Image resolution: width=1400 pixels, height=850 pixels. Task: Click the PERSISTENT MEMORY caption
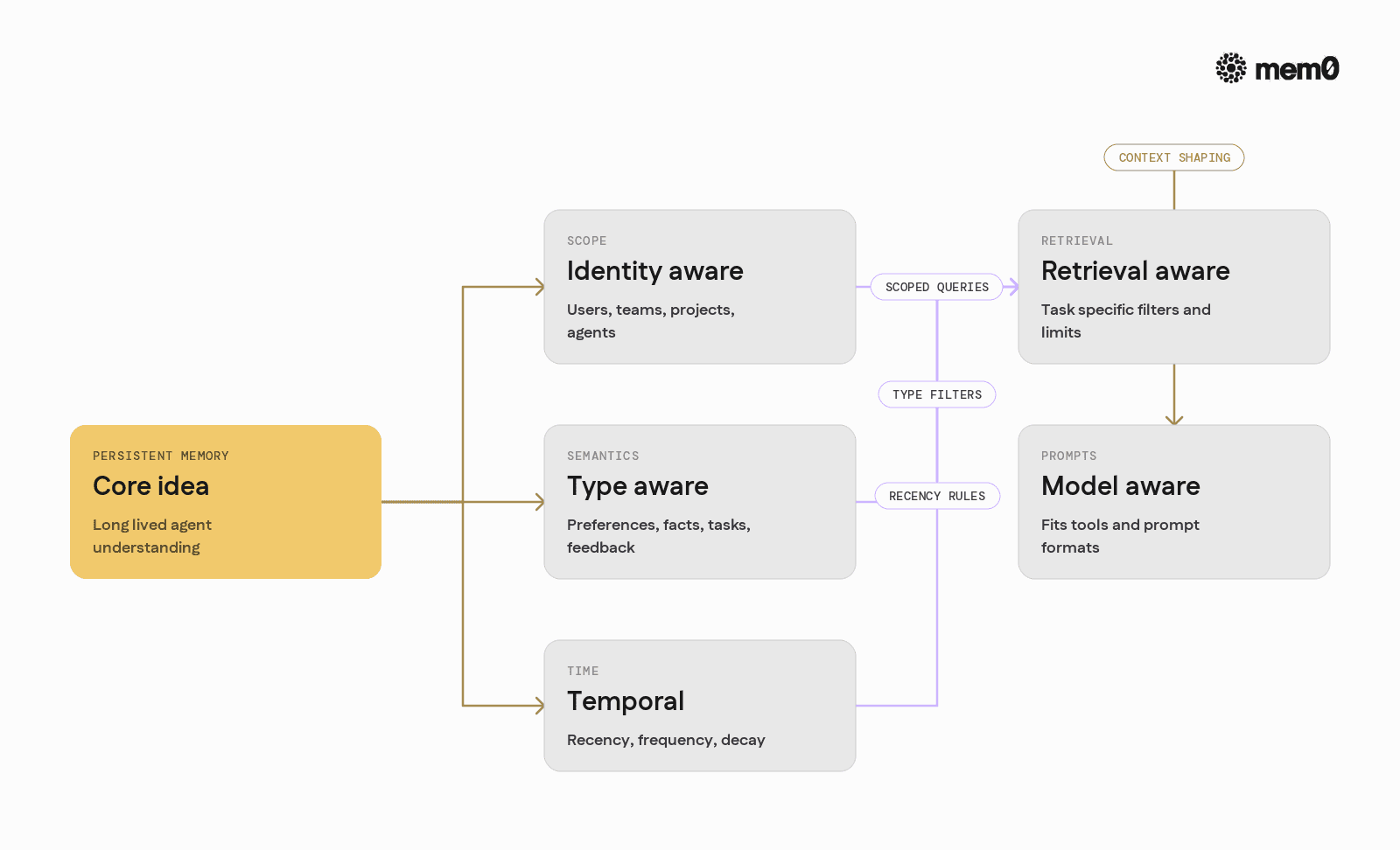pyautogui.click(x=161, y=456)
